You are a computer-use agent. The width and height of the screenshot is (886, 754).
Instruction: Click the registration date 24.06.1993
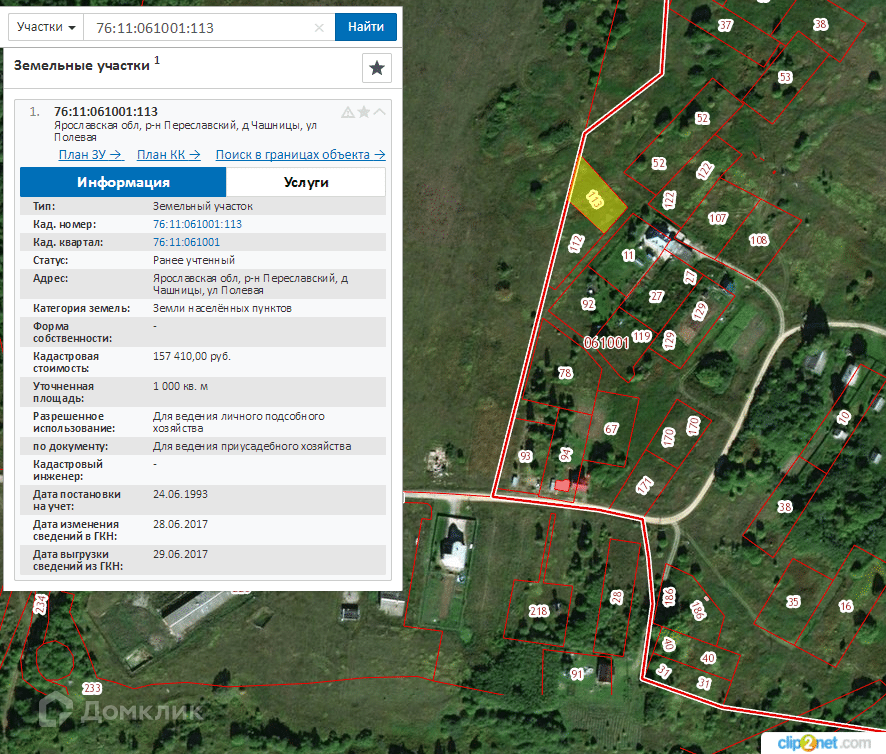[180, 494]
